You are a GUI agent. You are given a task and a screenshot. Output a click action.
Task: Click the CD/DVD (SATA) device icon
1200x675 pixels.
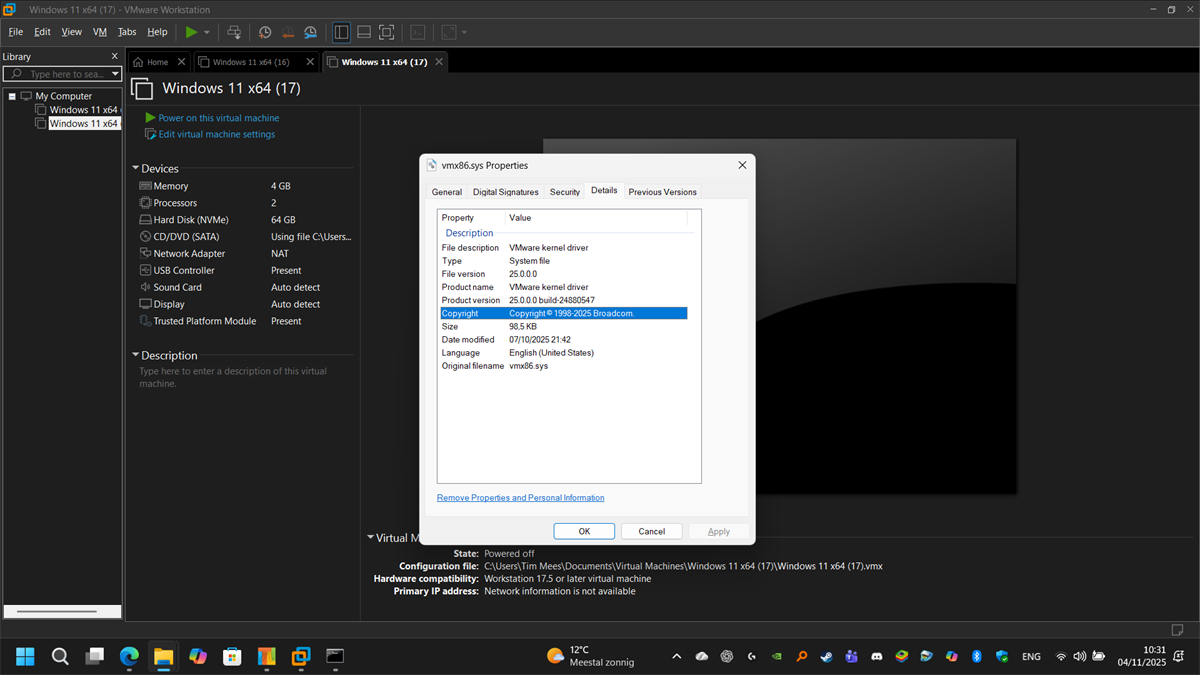tap(145, 237)
